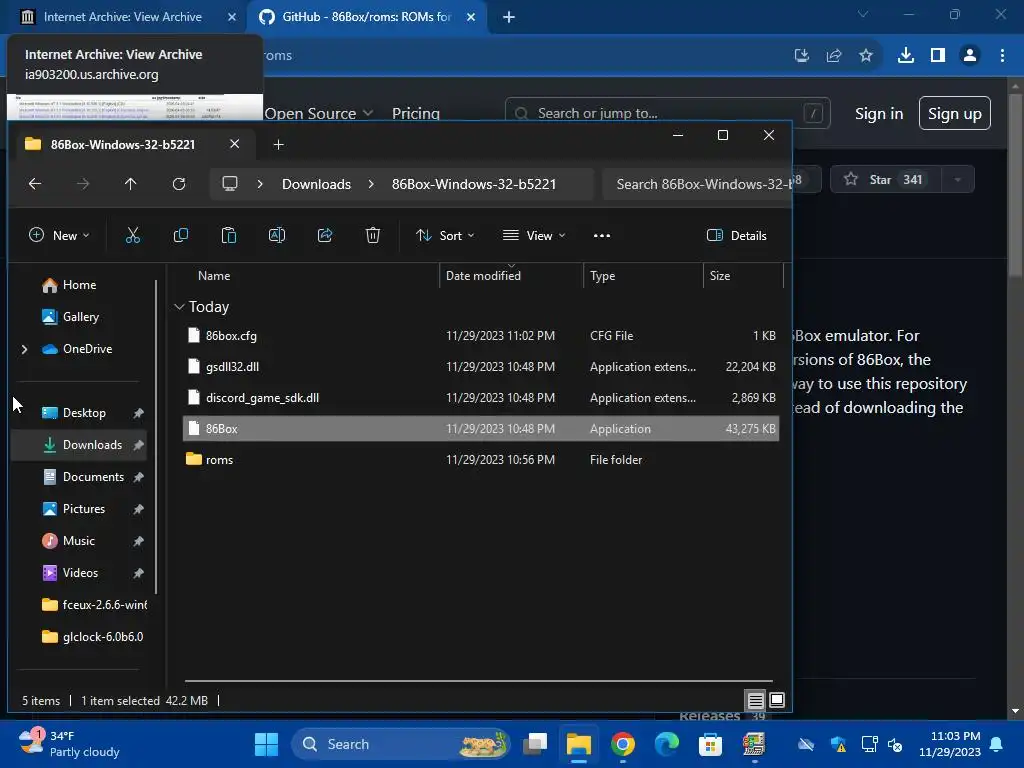The height and width of the screenshot is (768, 1024).
Task: Open Chrome three-dot menu
Action: [x=1002, y=56]
